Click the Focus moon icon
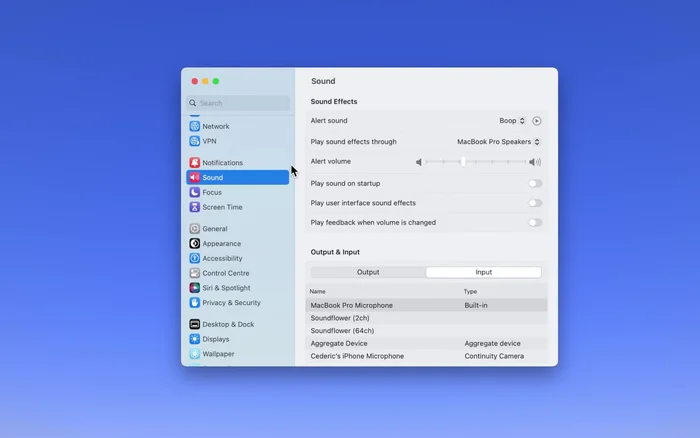 (x=195, y=192)
